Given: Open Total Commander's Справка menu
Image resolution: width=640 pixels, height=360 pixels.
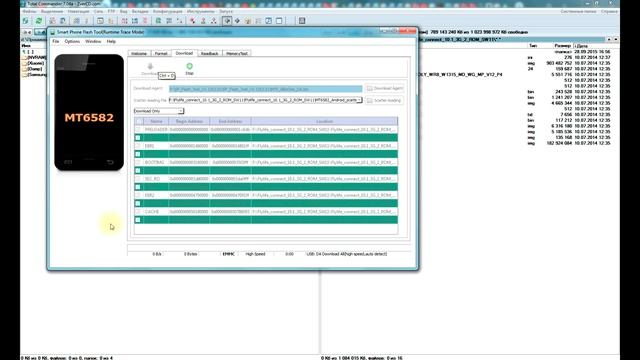Looking at the screenshot, I should 609,11.
